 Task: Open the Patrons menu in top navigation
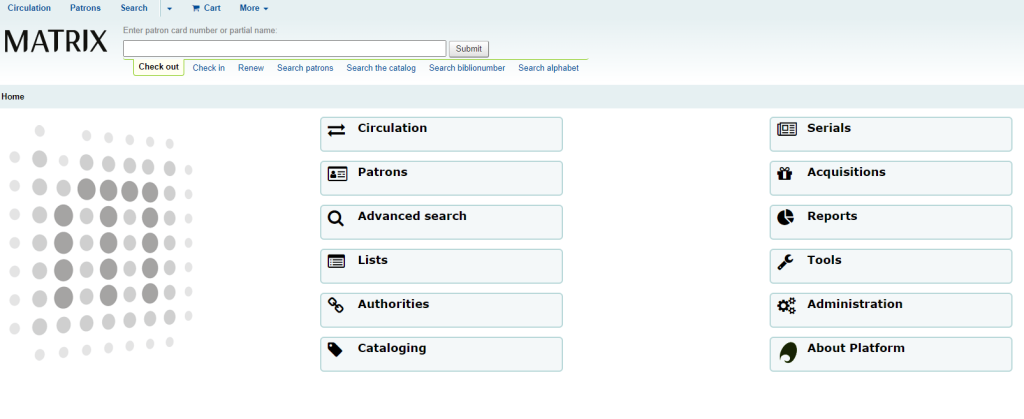pyautogui.click(x=85, y=8)
